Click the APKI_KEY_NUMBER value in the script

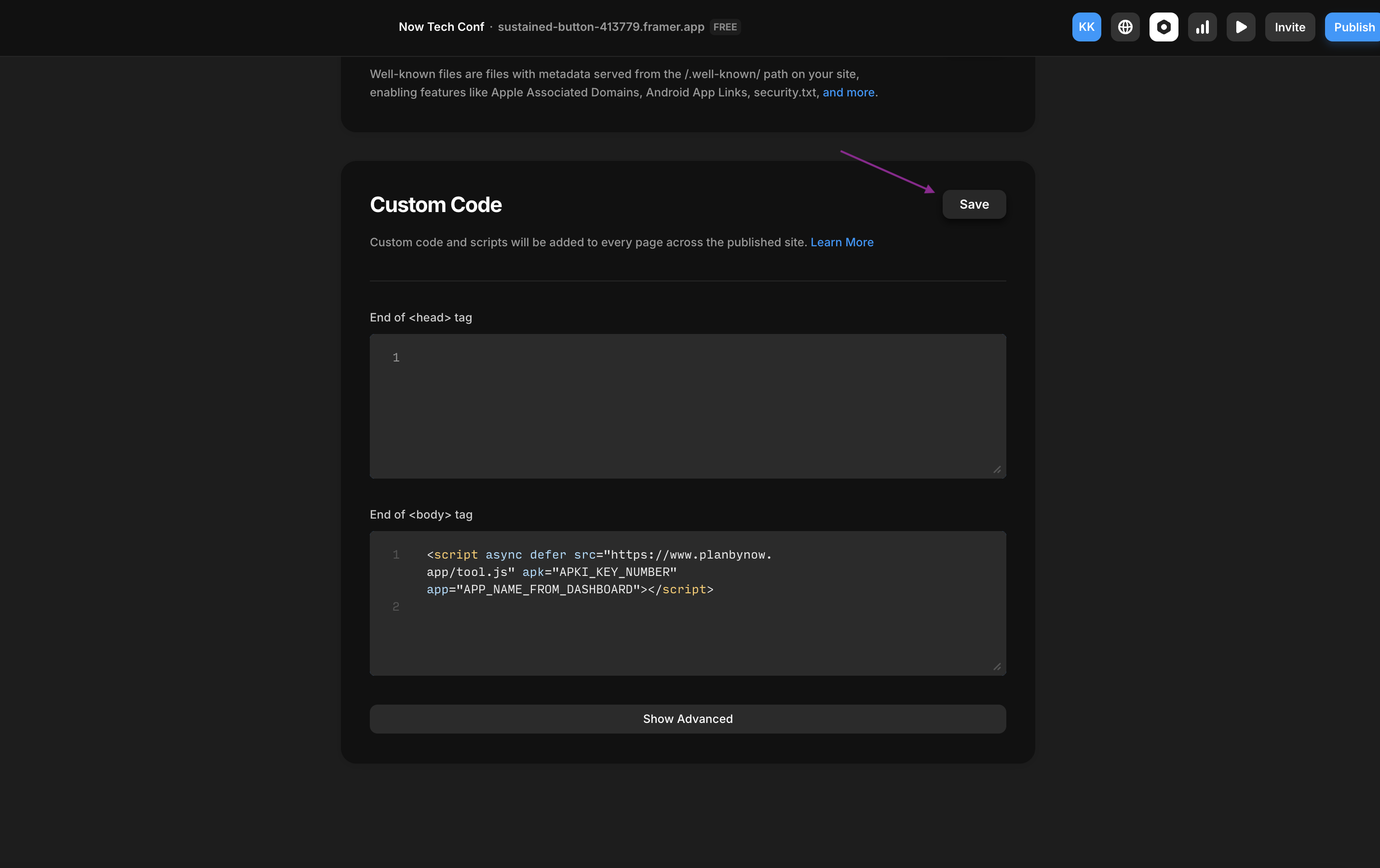tap(614, 572)
